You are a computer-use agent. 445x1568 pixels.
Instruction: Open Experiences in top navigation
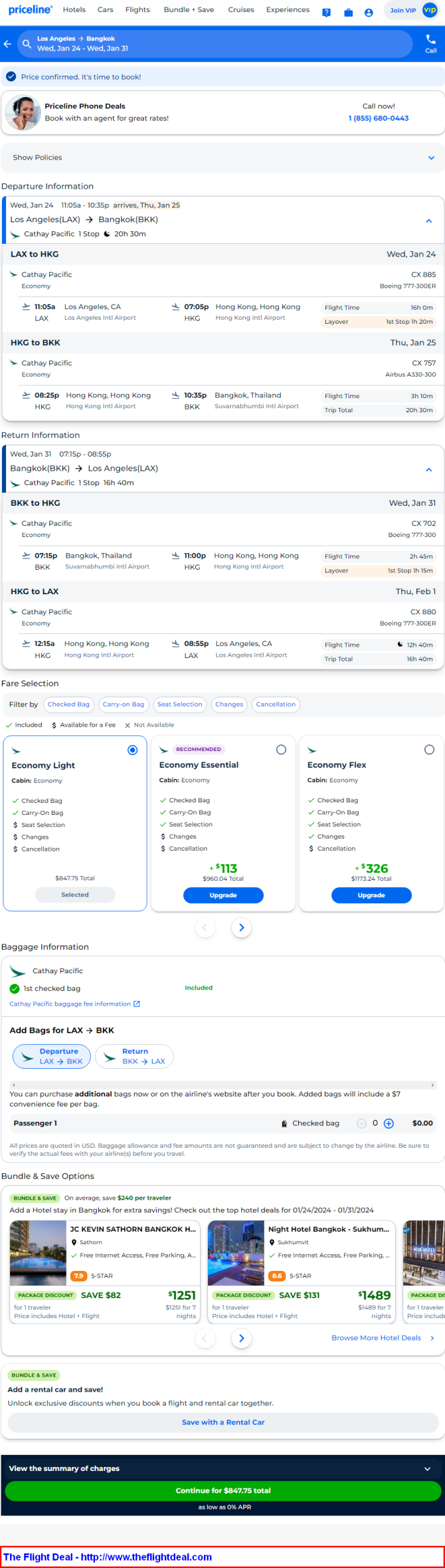point(288,10)
